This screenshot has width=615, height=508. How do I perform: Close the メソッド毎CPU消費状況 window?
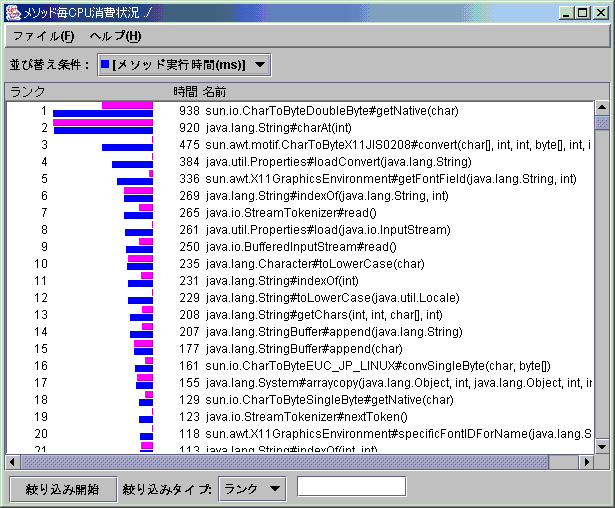point(600,13)
